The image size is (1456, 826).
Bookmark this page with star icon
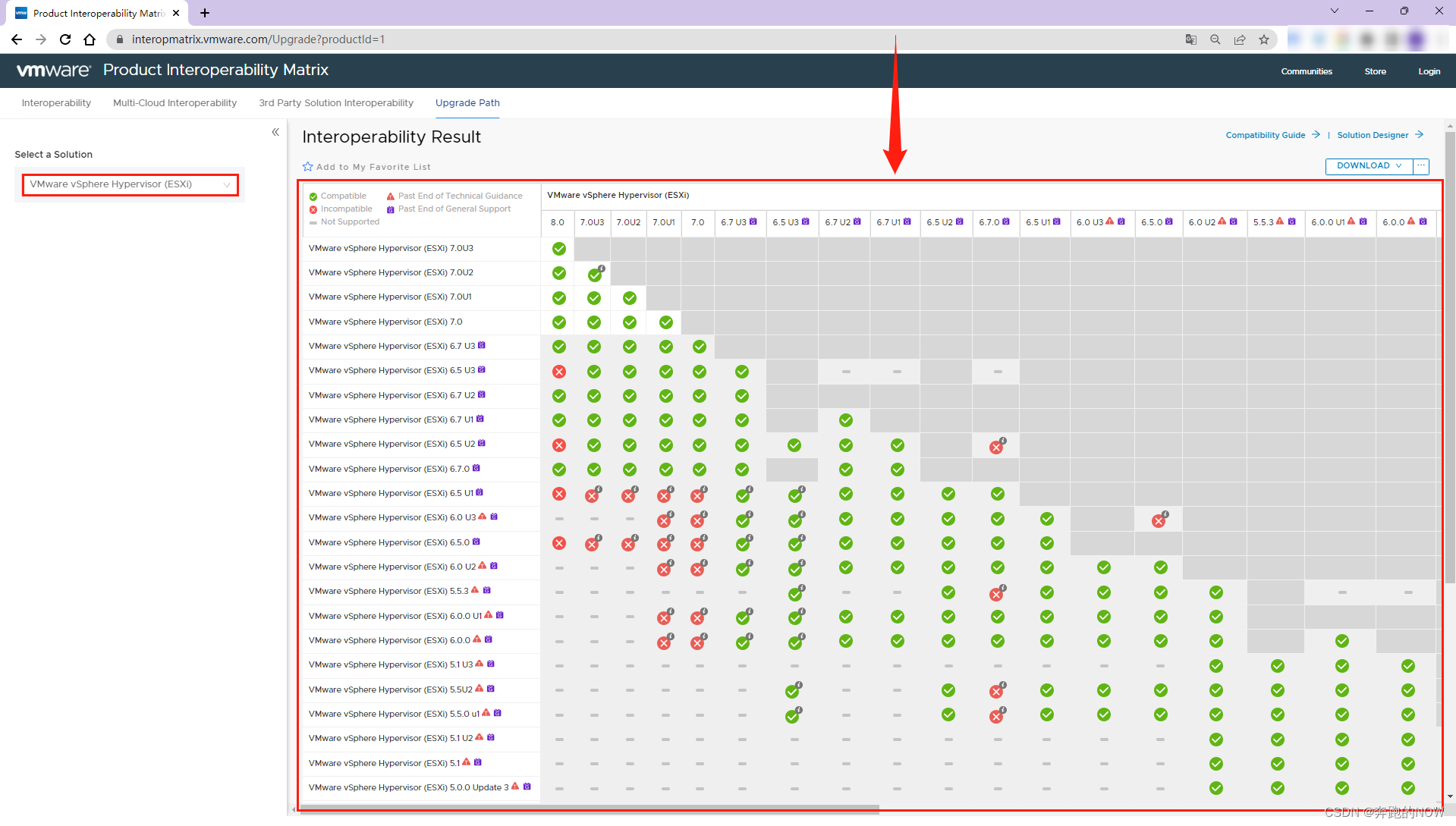tap(1264, 39)
